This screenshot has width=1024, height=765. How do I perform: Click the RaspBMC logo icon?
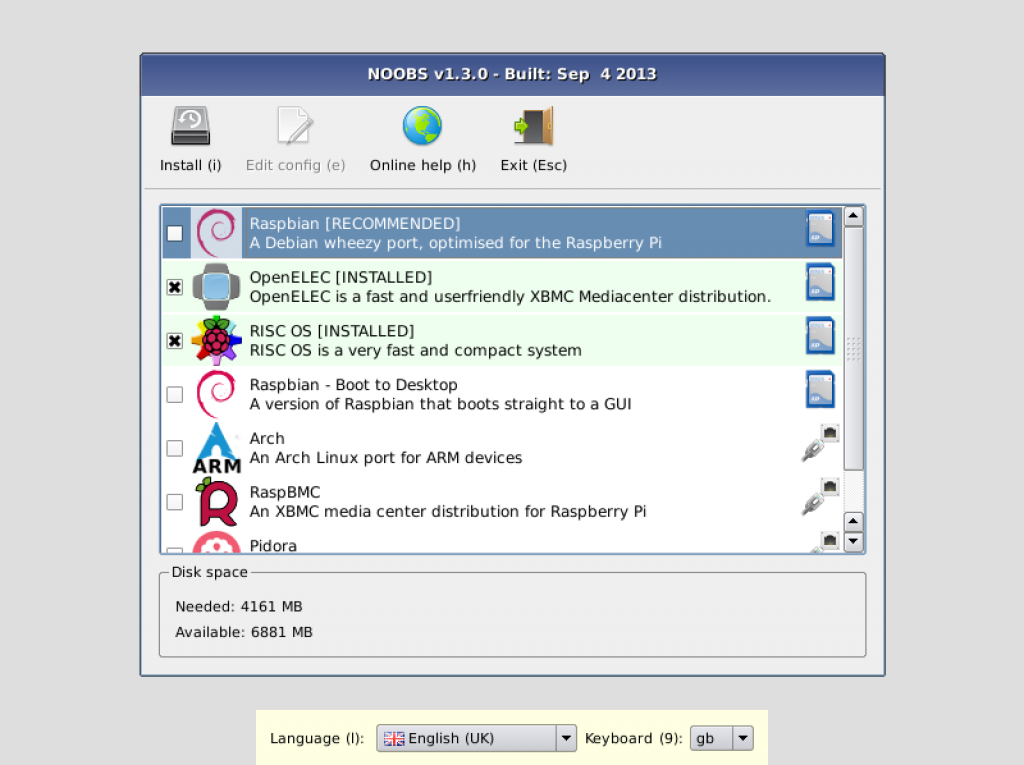coord(216,502)
